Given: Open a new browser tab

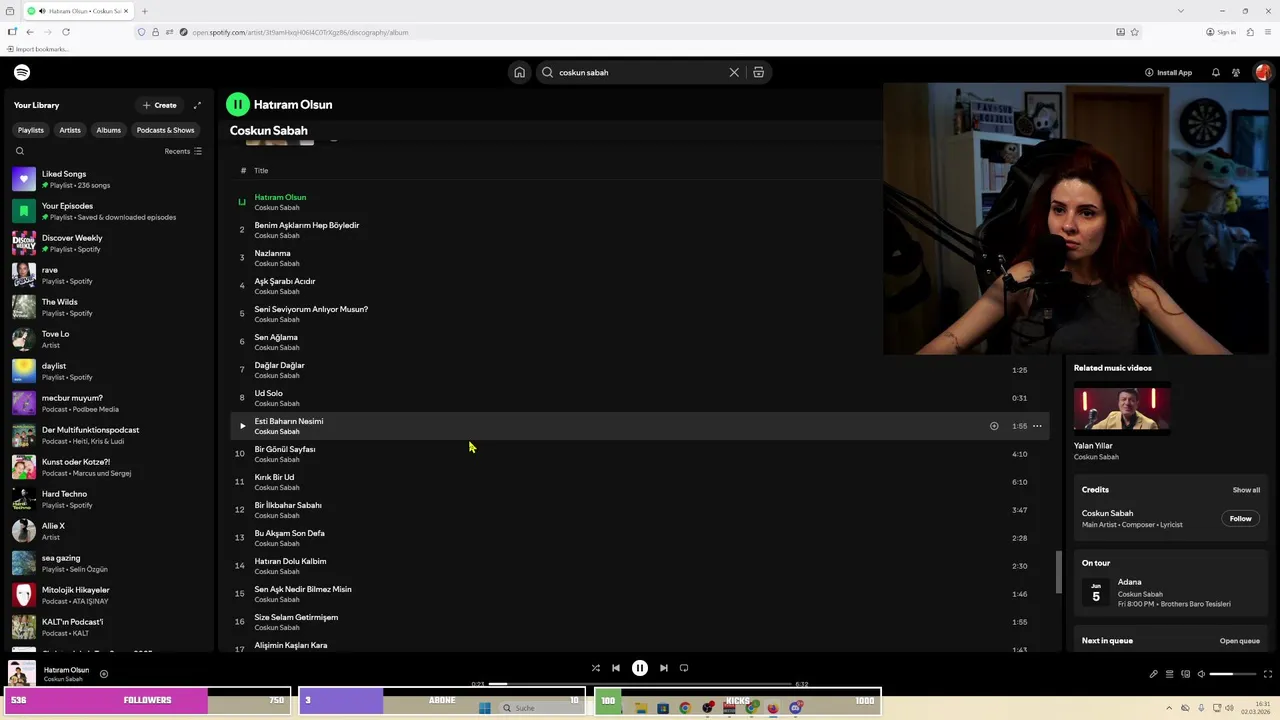Looking at the screenshot, I should tap(144, 11).
